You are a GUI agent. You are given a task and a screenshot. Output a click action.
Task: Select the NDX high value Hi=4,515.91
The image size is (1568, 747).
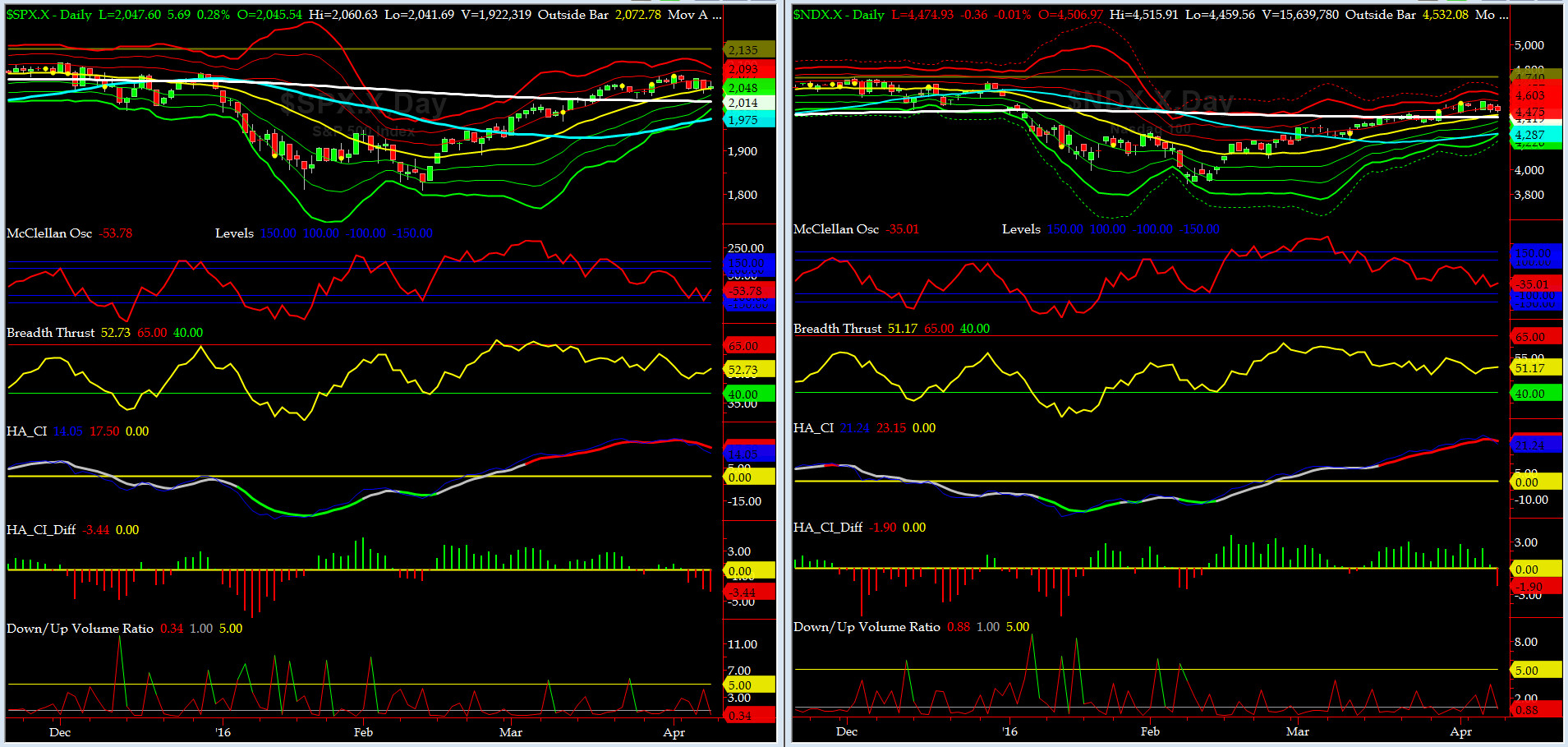click(x=1144, y=15)
